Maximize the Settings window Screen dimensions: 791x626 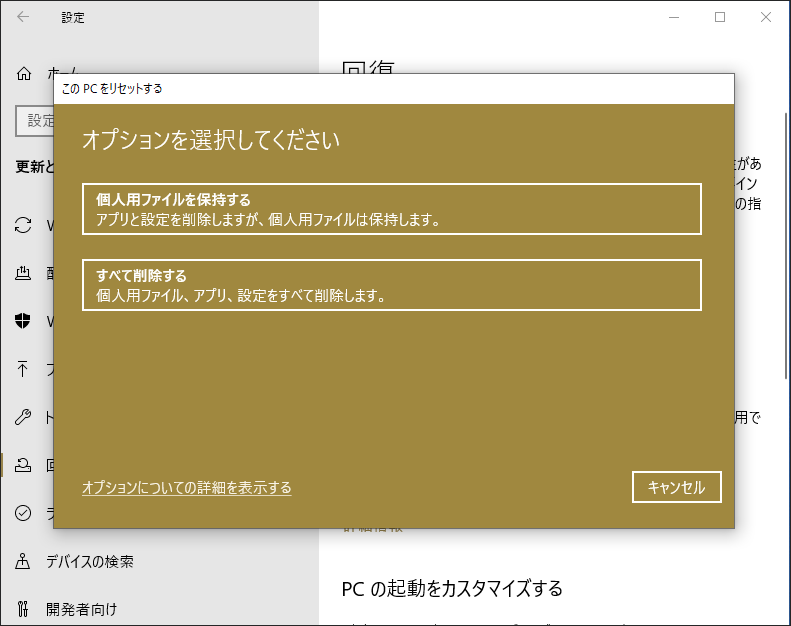720,17
